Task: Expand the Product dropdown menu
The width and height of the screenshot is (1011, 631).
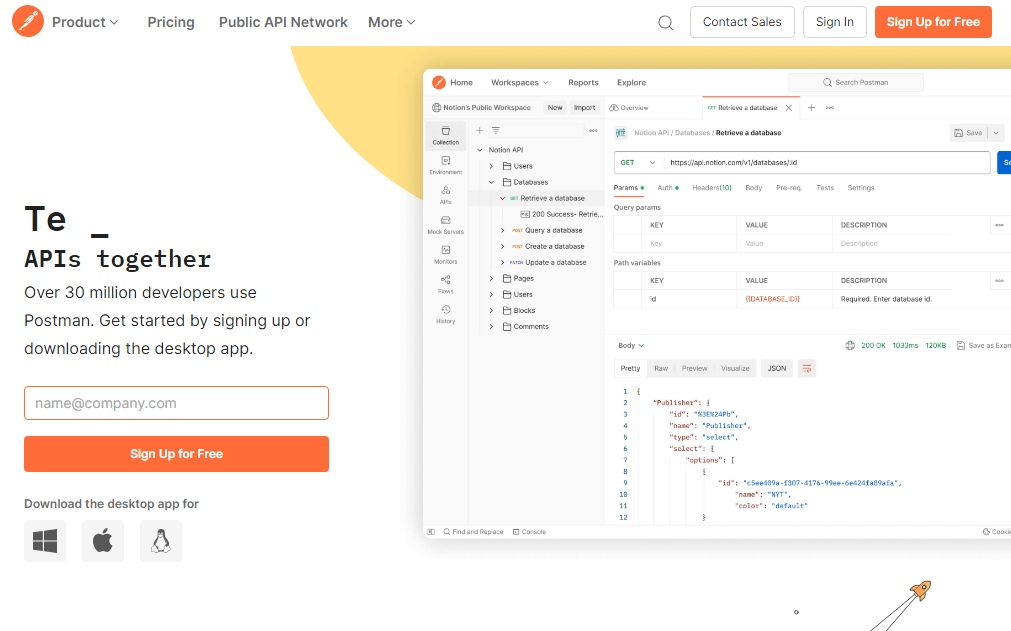Action: 85,22
